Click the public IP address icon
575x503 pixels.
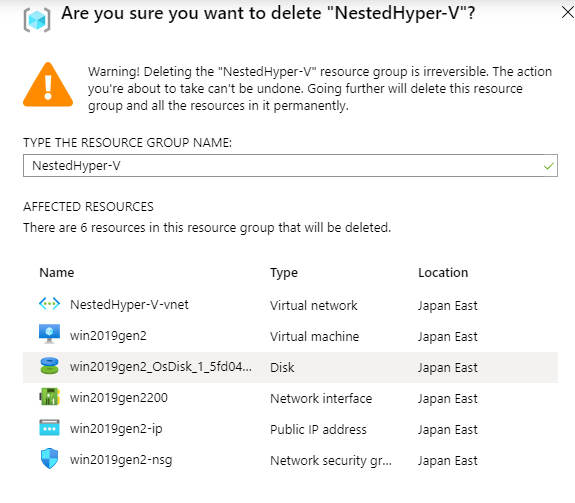[49, 427]
